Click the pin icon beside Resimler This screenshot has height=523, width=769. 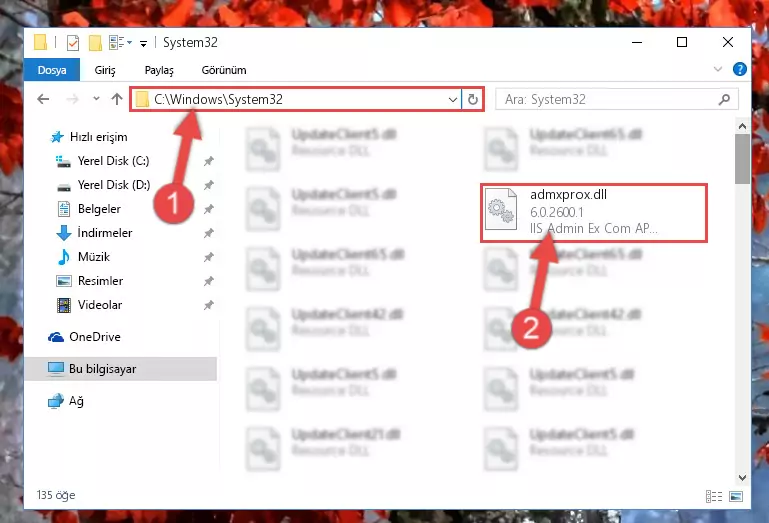pos(209,281)
